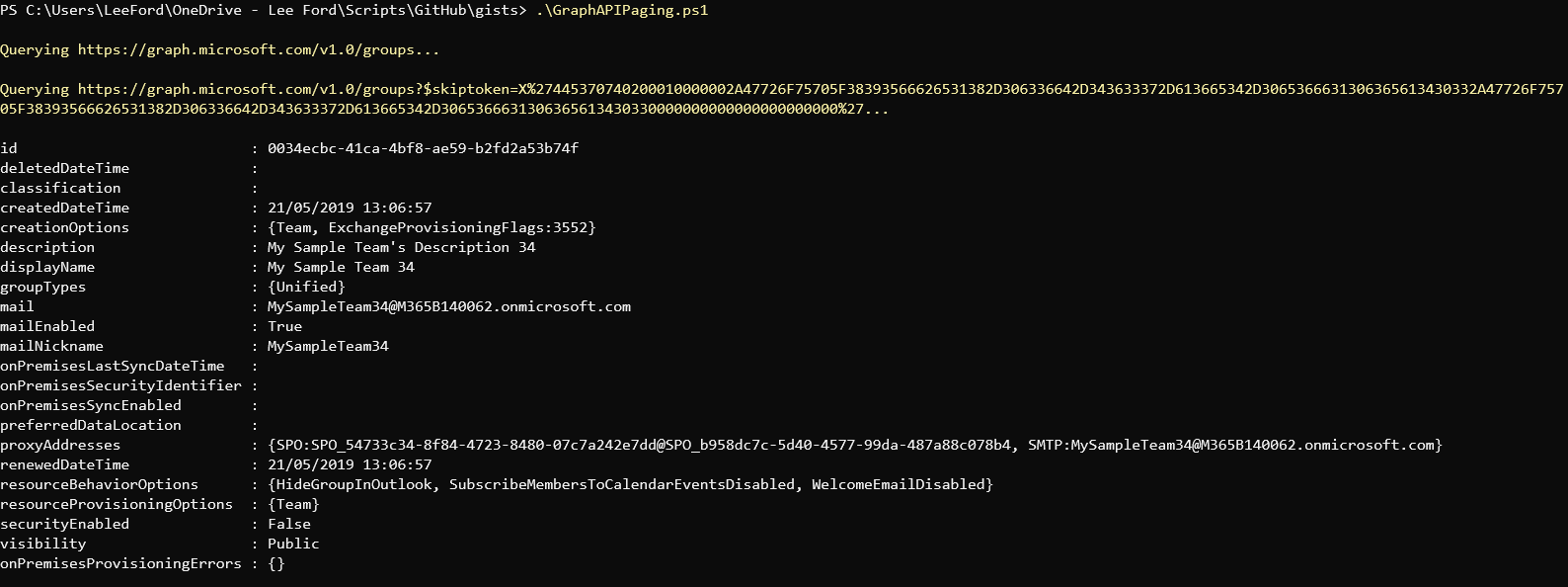1568x587 pixels.
Task: Click the groupTypes {Unified} value
Action: (306, 287)
